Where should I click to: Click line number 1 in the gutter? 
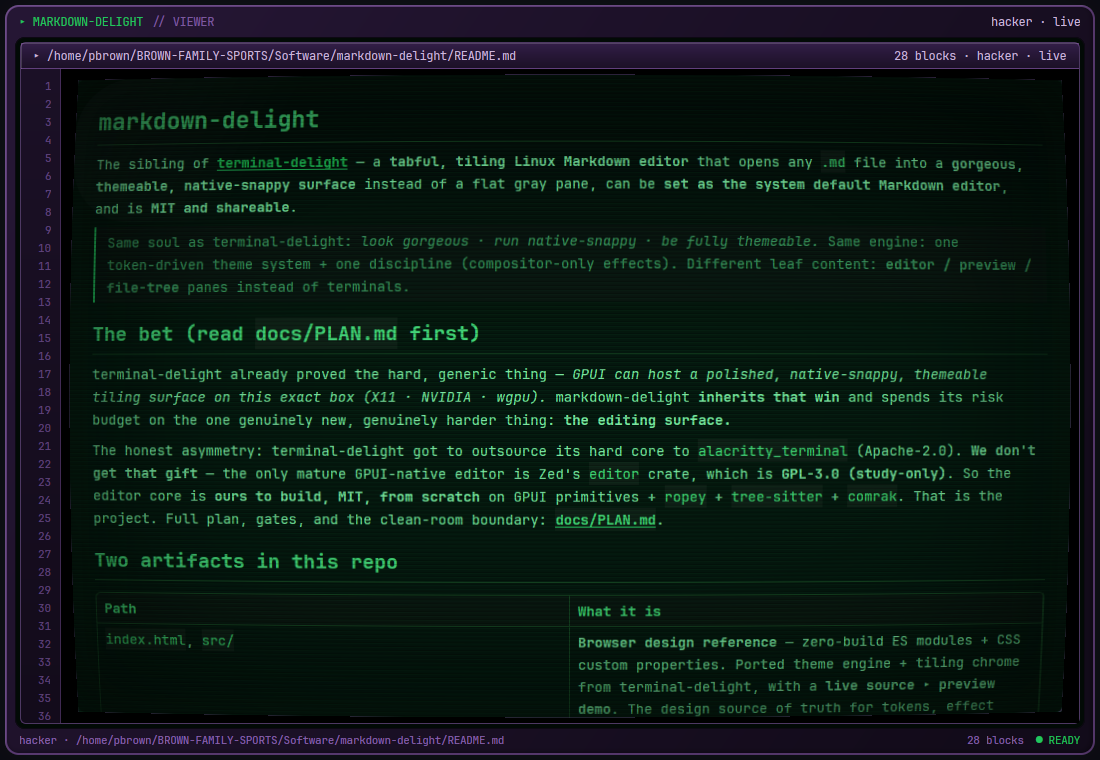[48, 86]
